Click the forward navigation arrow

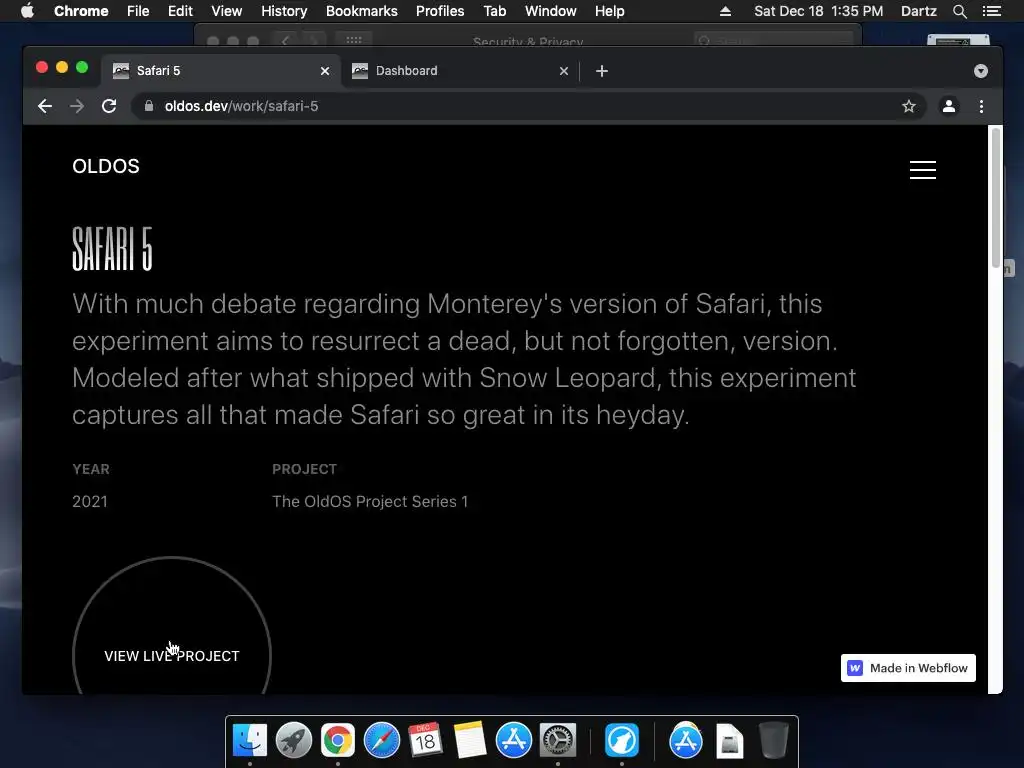pos(77,106)
